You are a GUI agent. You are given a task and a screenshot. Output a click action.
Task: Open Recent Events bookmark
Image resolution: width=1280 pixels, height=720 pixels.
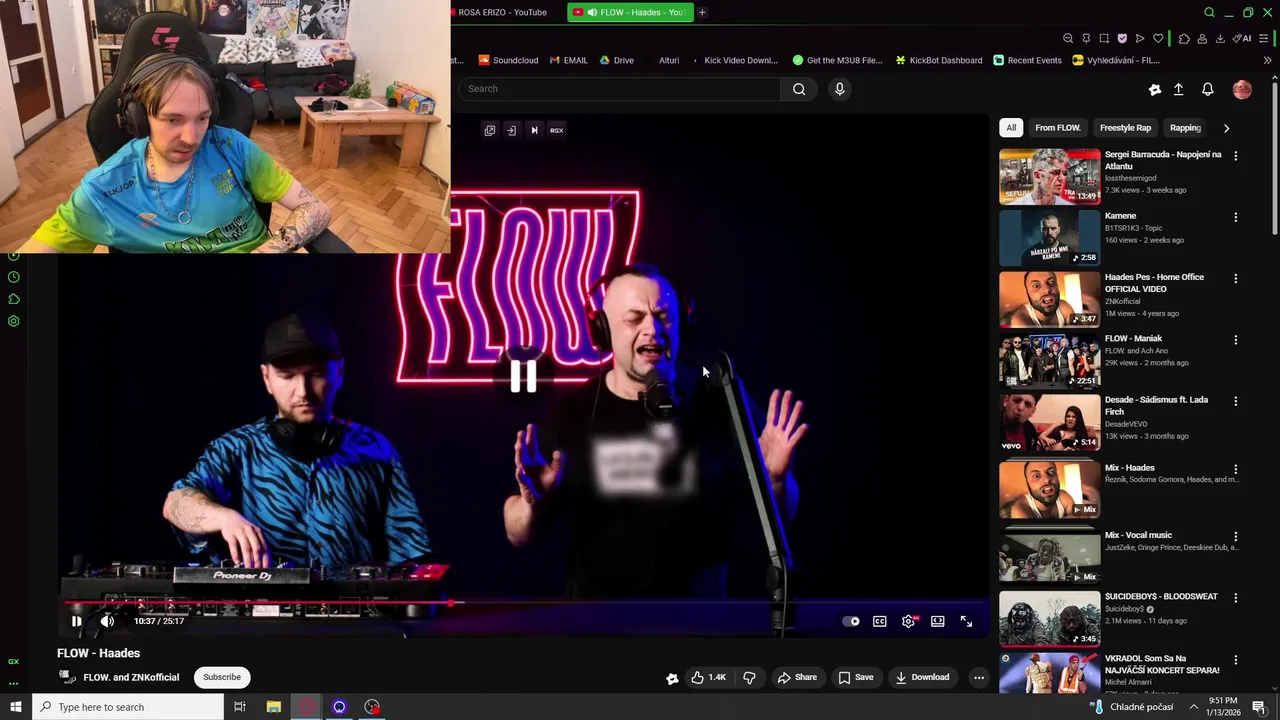(x=1027, y=60)
